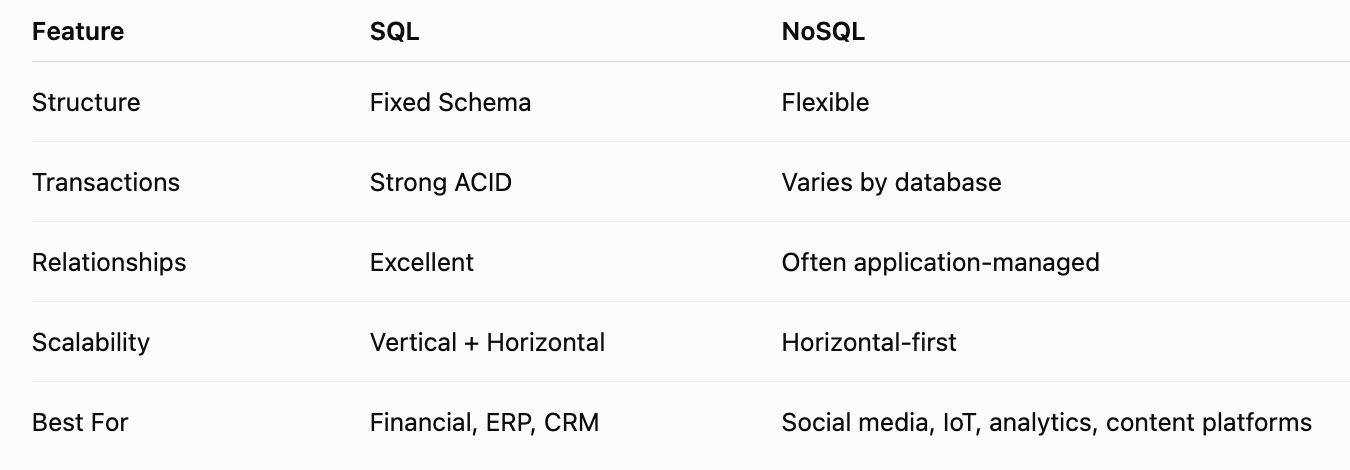Click the Often application-managed cell
The image size is (1350, 470).
click(940, 262)
